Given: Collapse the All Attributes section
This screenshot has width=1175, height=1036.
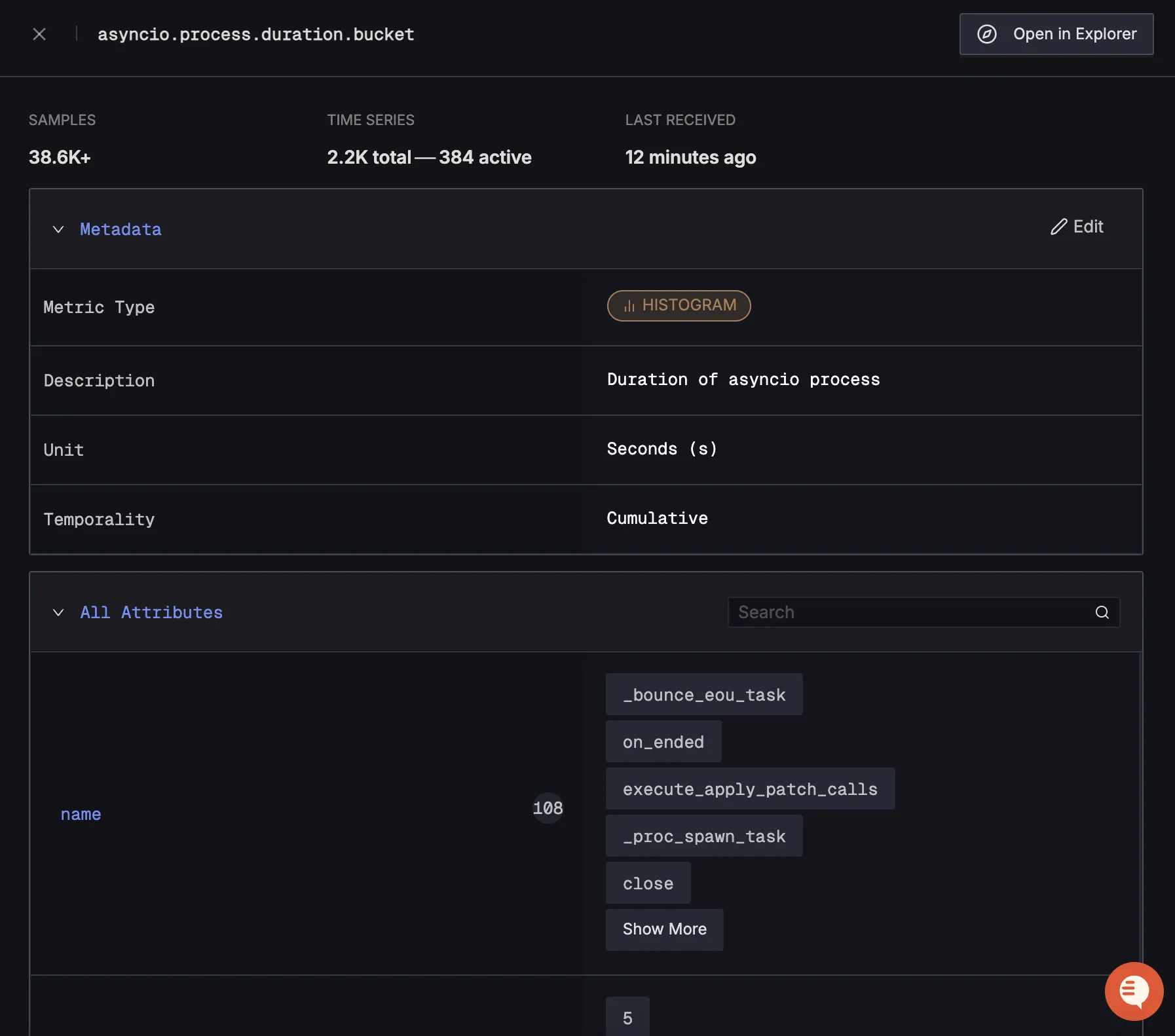Looking at the screenshot, I should click(58, 612).
